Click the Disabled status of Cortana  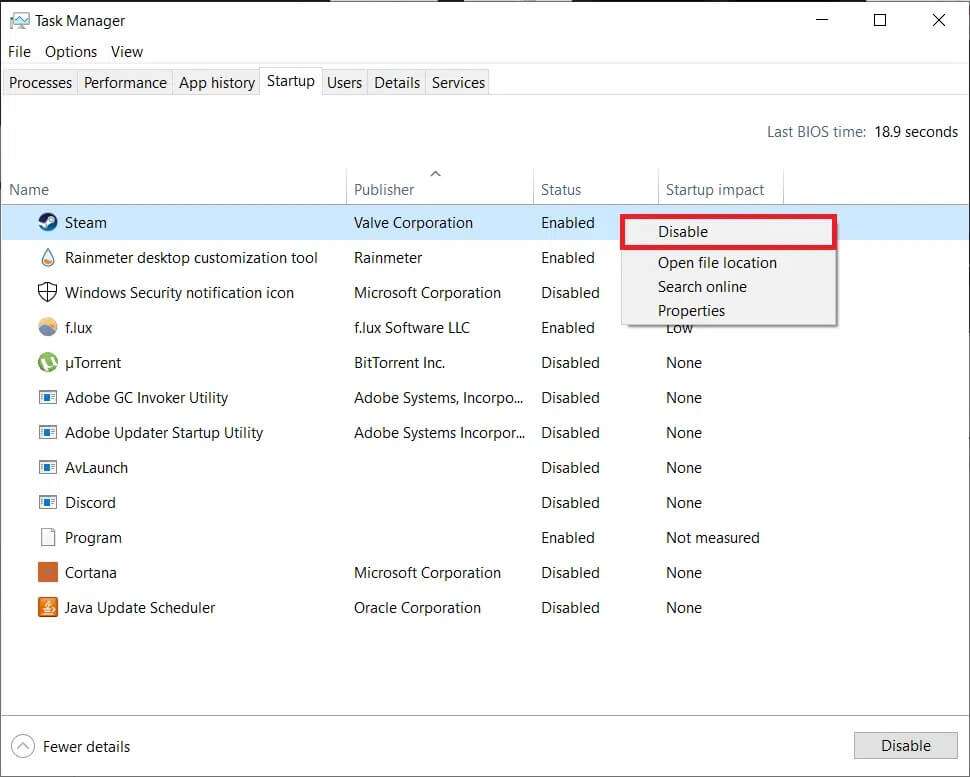570,573
